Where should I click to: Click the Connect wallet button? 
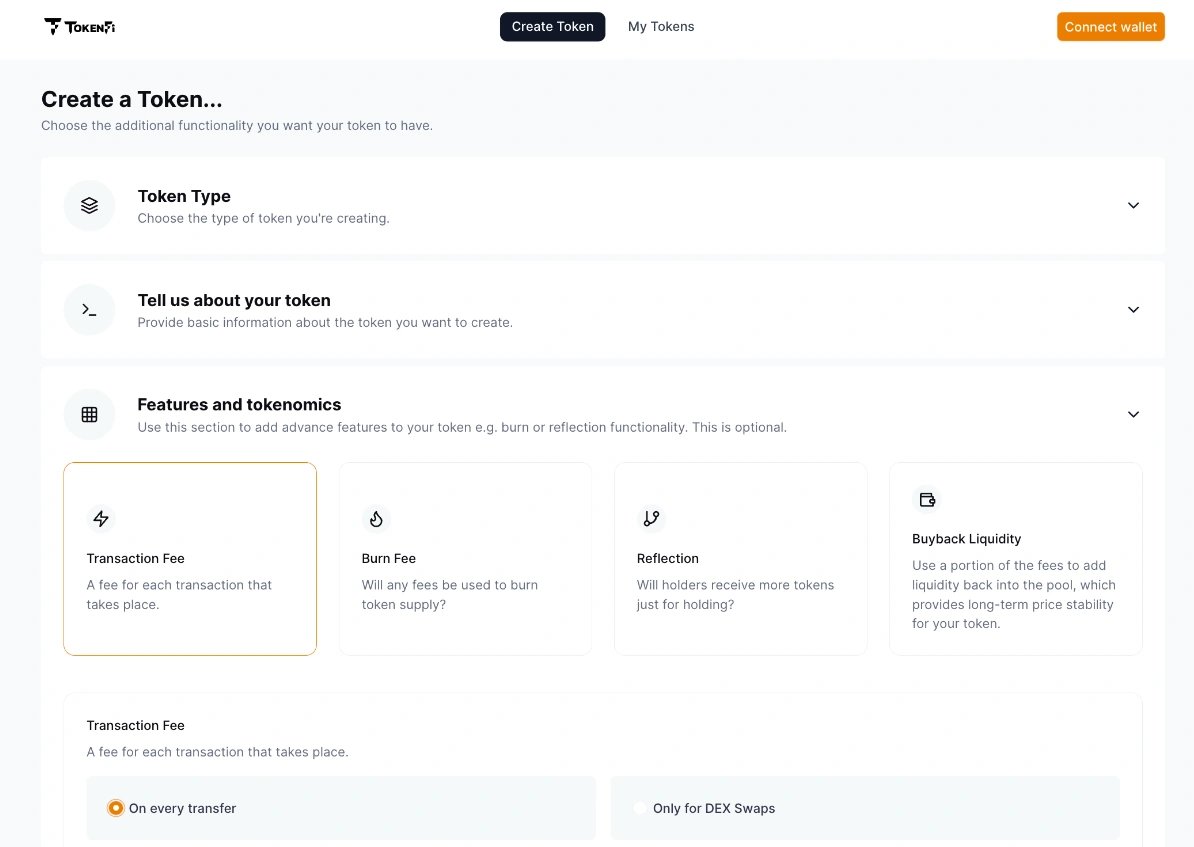click(x=1110, y=27)
